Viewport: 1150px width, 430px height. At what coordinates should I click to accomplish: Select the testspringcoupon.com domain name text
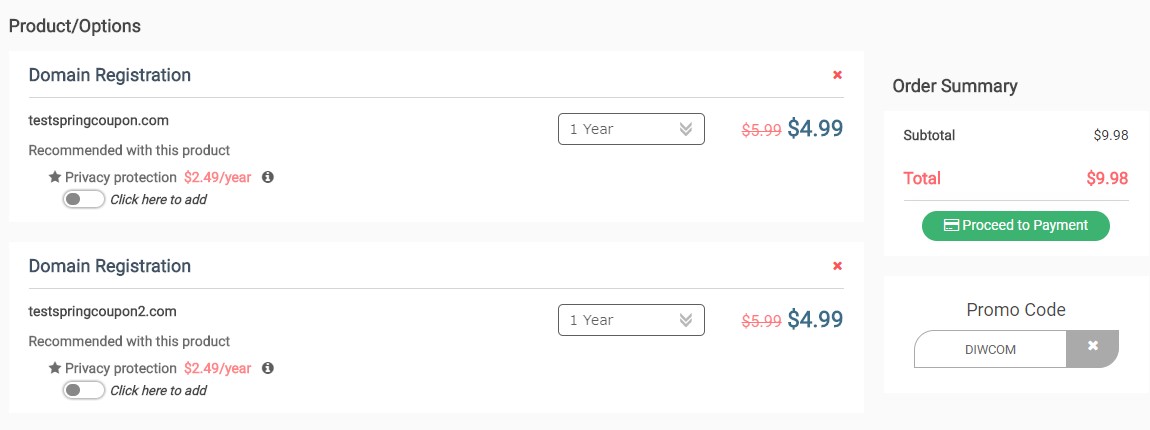point(98,120)
